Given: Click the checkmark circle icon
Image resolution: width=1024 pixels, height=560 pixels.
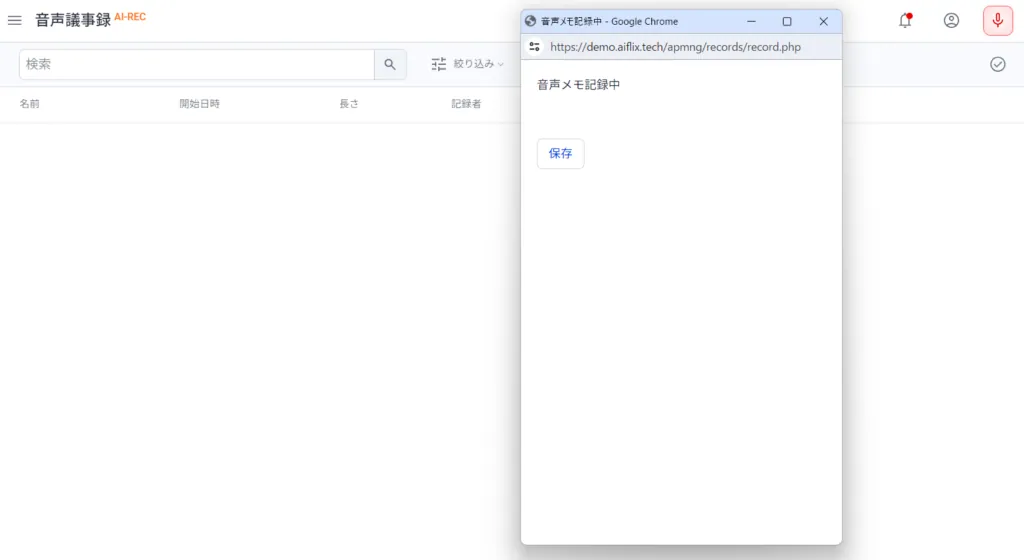Looking at the screenshot, I should [997, 64].
